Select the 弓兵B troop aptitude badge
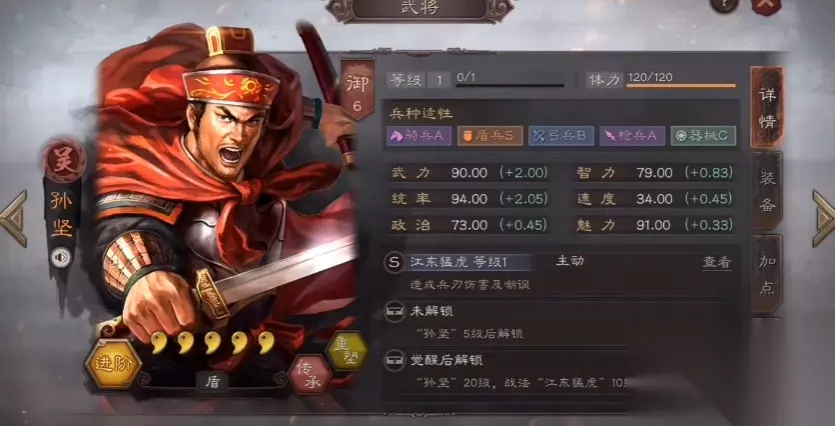Viewport: 835px width, 426px height. point(561,136)
